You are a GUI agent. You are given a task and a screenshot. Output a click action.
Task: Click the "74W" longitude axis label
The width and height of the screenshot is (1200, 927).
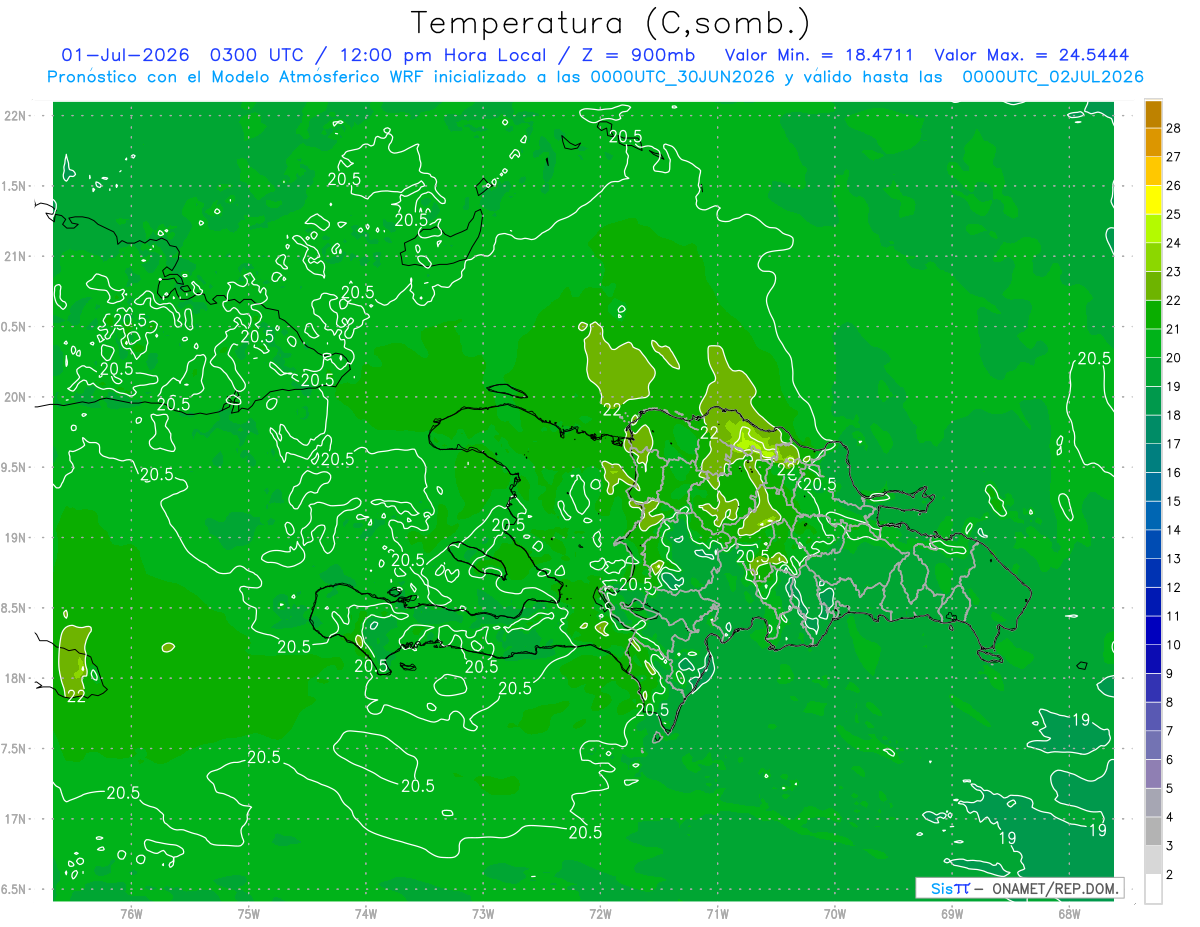pyautogui.click(x=366, y=914)
